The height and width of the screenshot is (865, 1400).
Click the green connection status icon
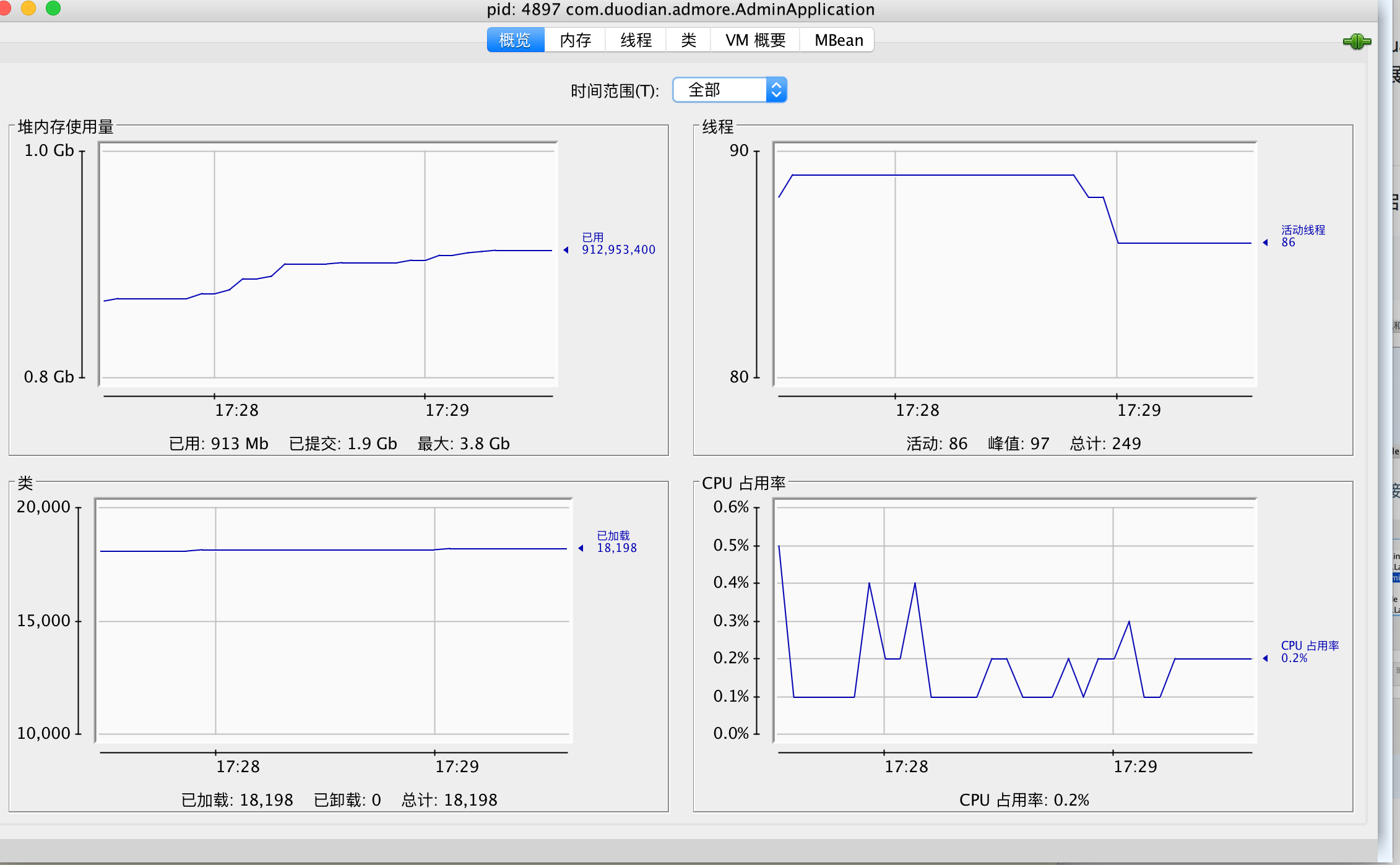click(x=1356, y=41)
